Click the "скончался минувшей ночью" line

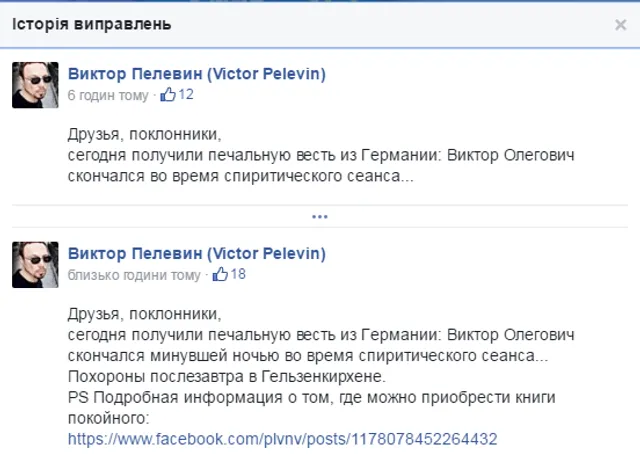308,355
